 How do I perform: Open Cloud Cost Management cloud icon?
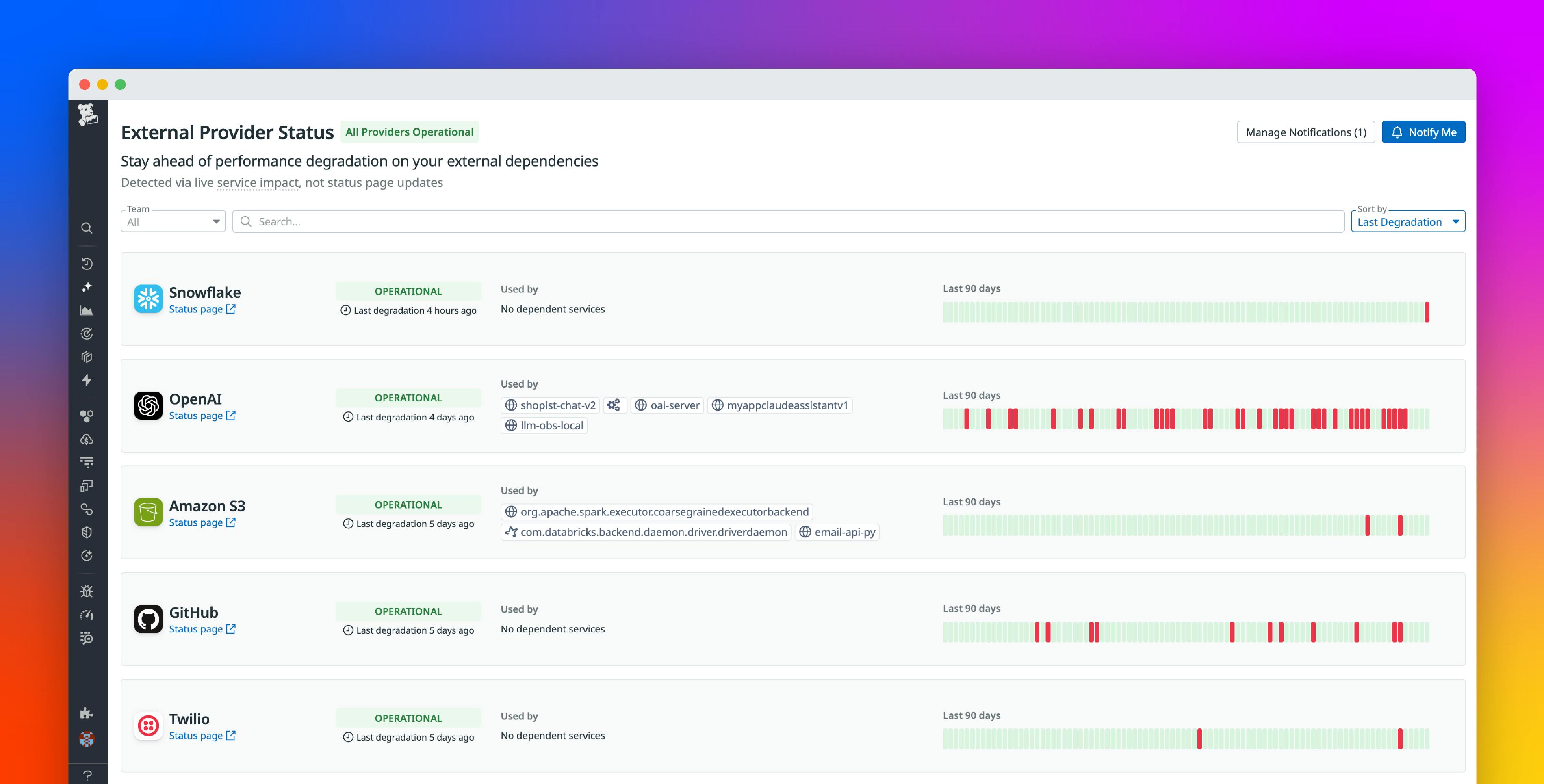(x=87, y=440)
